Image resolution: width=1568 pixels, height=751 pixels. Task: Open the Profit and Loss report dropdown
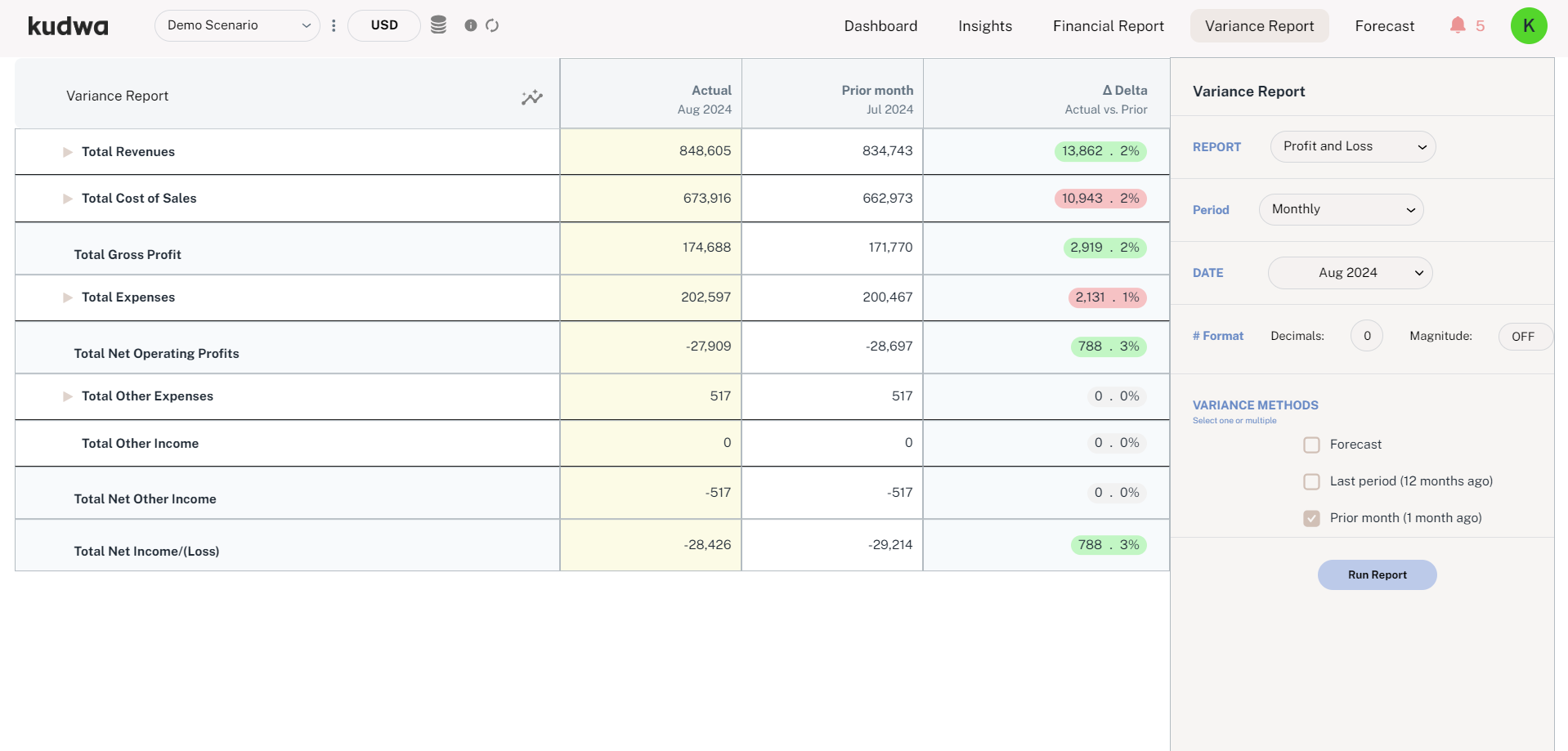(1353, 146)
